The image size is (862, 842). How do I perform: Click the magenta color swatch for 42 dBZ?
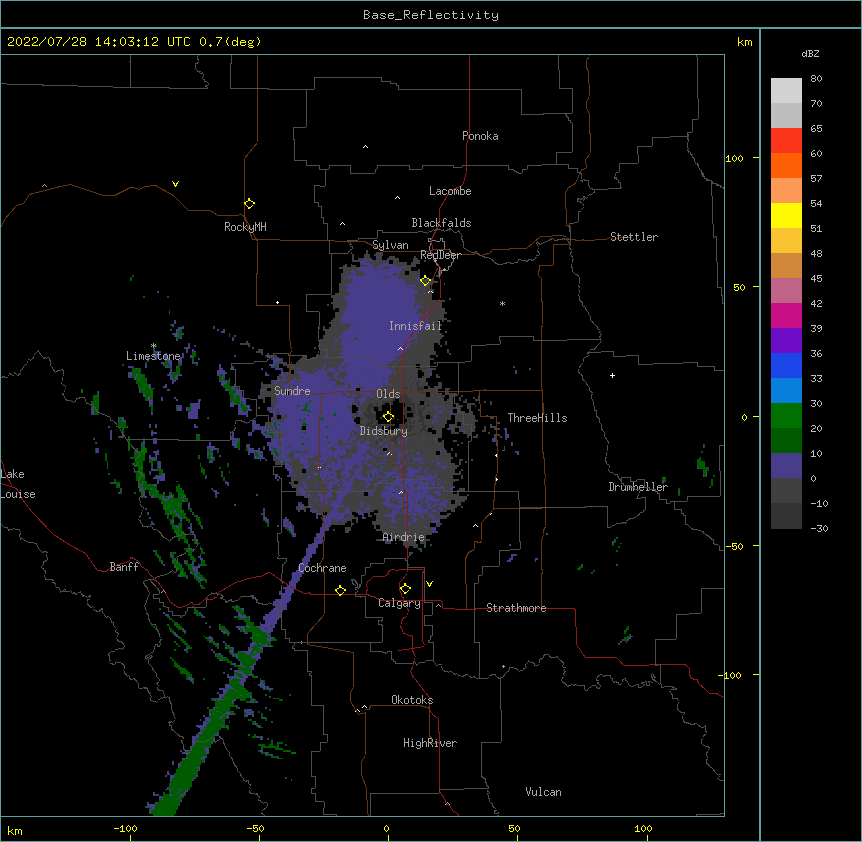(x=786, y=315)
